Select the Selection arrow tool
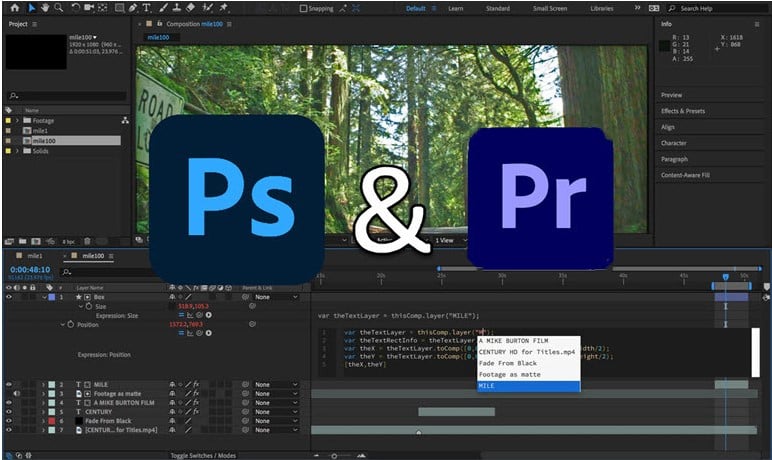Viewport: 772px width, 460px height. click(x=32, y=8)
